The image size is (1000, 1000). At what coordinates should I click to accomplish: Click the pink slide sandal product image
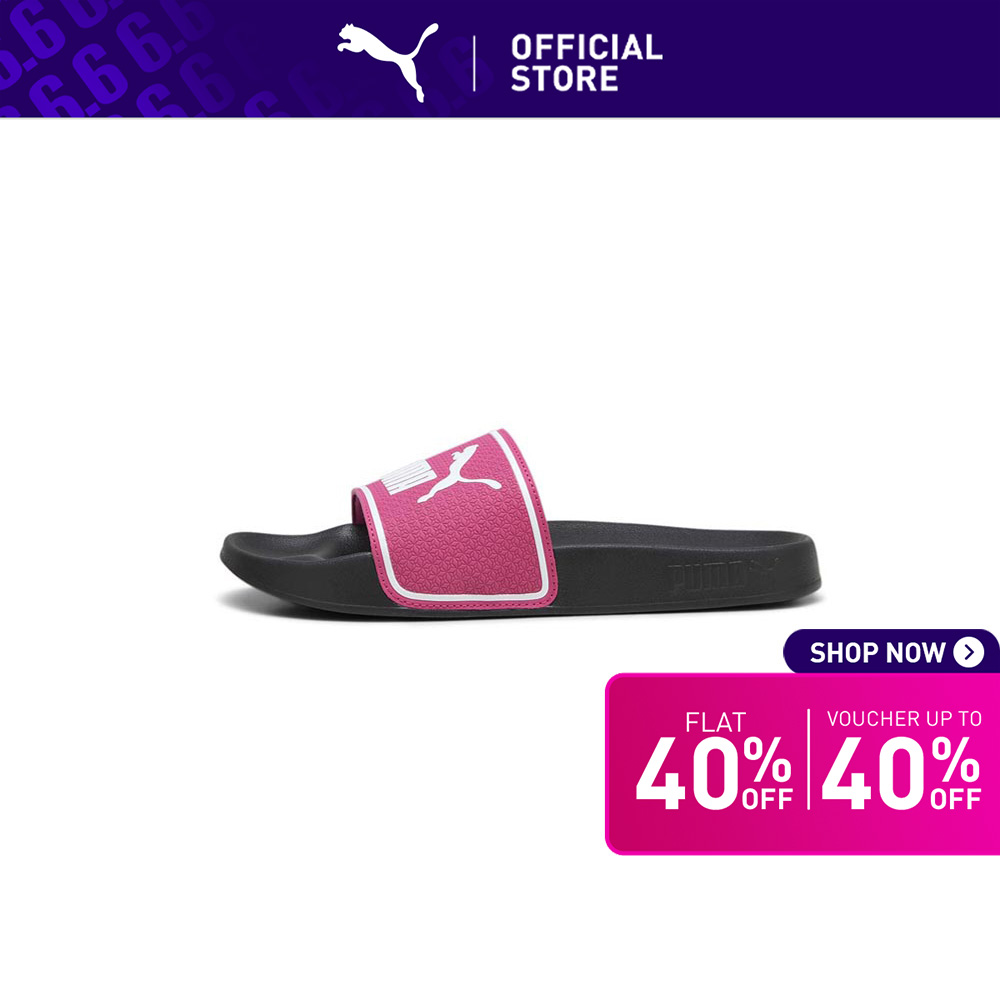coord(520,524)
